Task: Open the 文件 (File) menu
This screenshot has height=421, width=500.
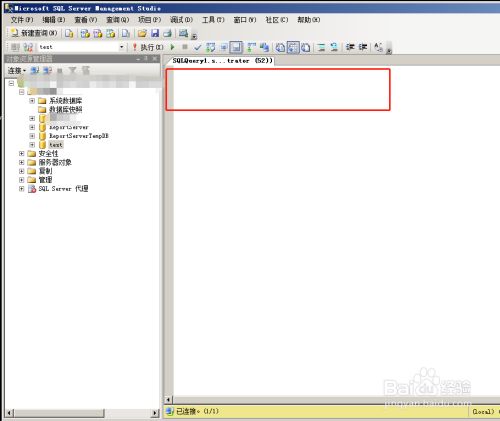Action: pos(22,20)
